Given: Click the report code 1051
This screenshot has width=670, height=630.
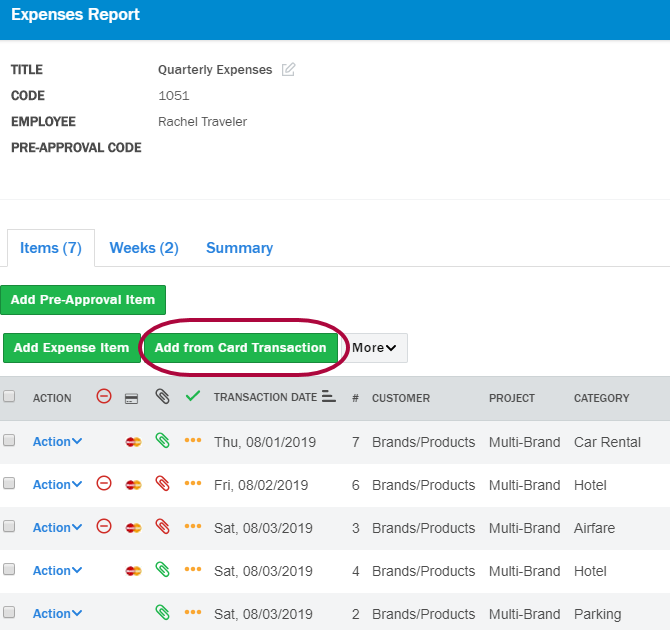Looking at the screenshot, I should click(x=173, y=96).
